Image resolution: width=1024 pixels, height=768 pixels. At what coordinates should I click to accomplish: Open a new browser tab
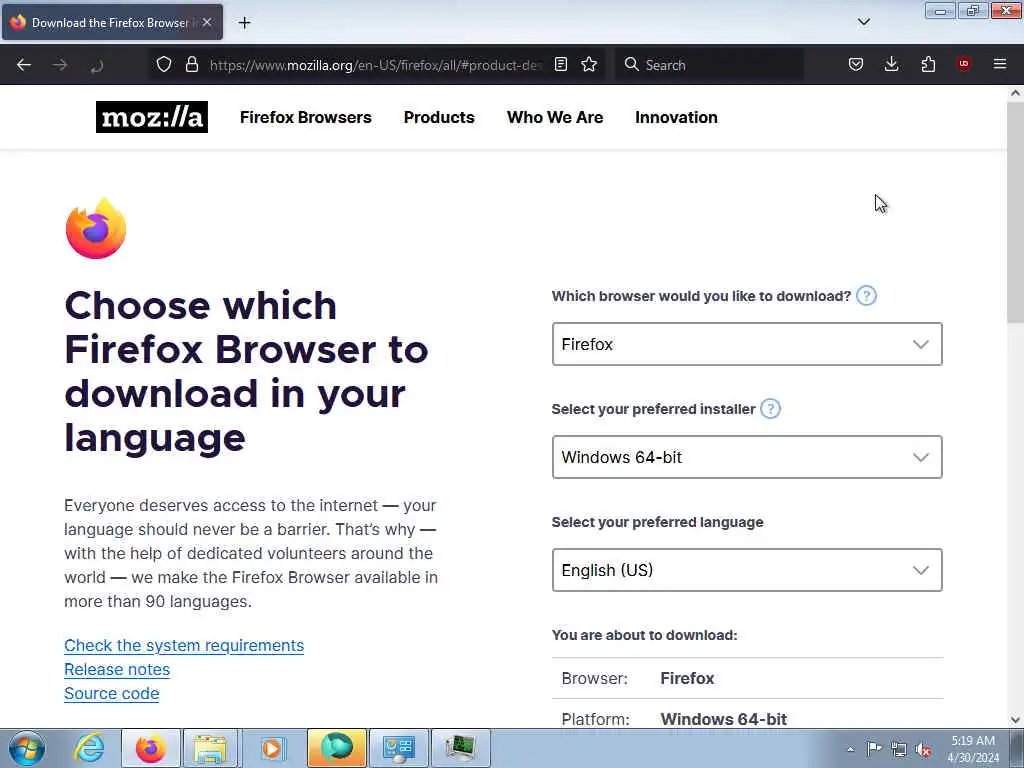244,23
